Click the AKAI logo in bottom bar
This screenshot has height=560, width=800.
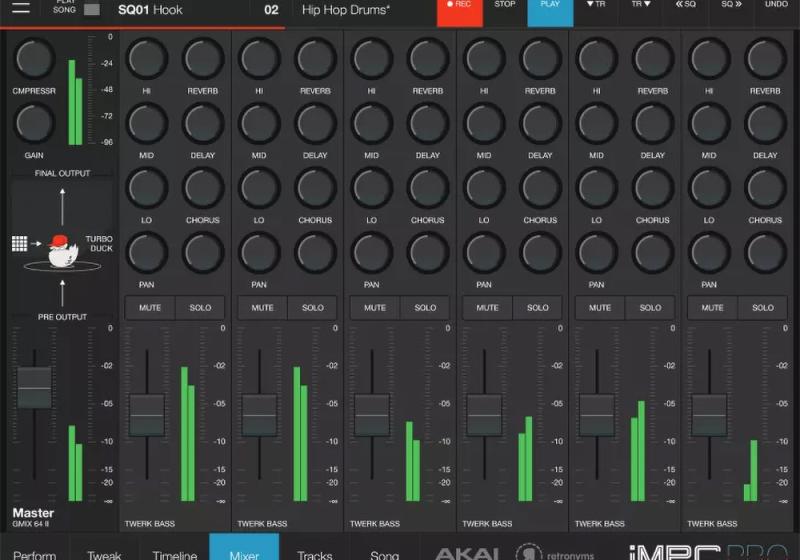tap(467, 553)
